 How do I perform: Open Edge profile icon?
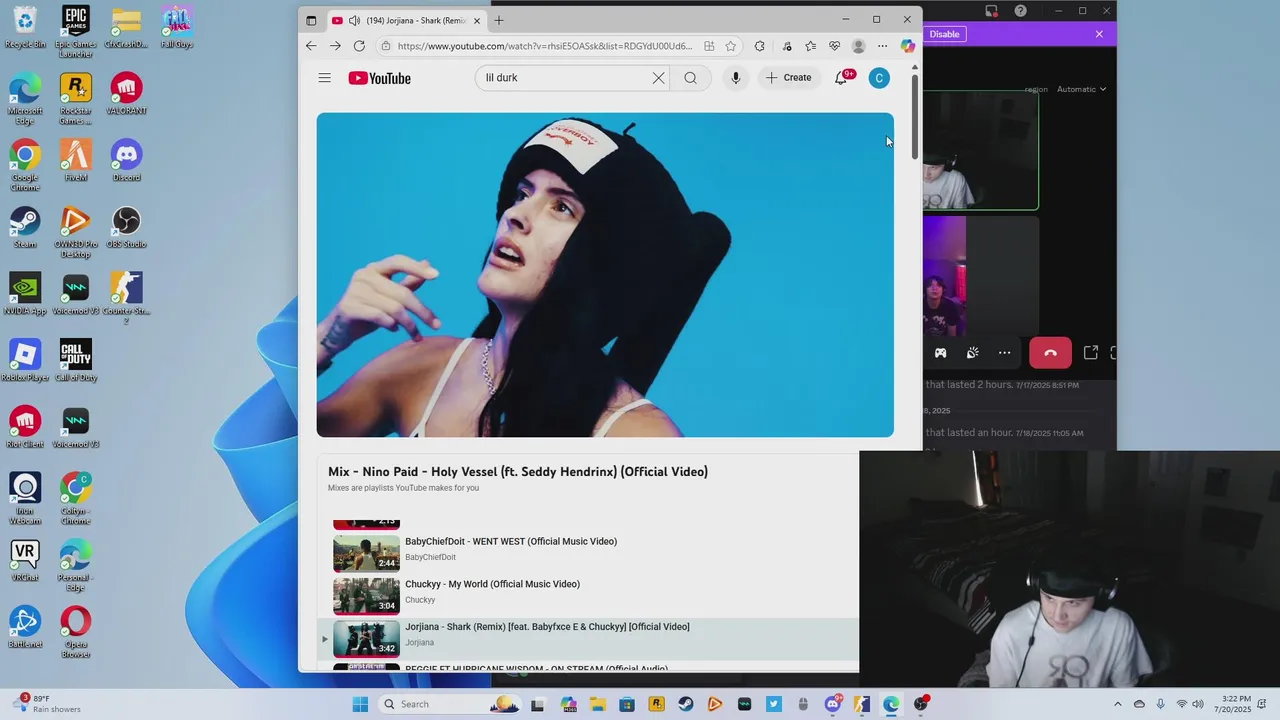(858, 46)
